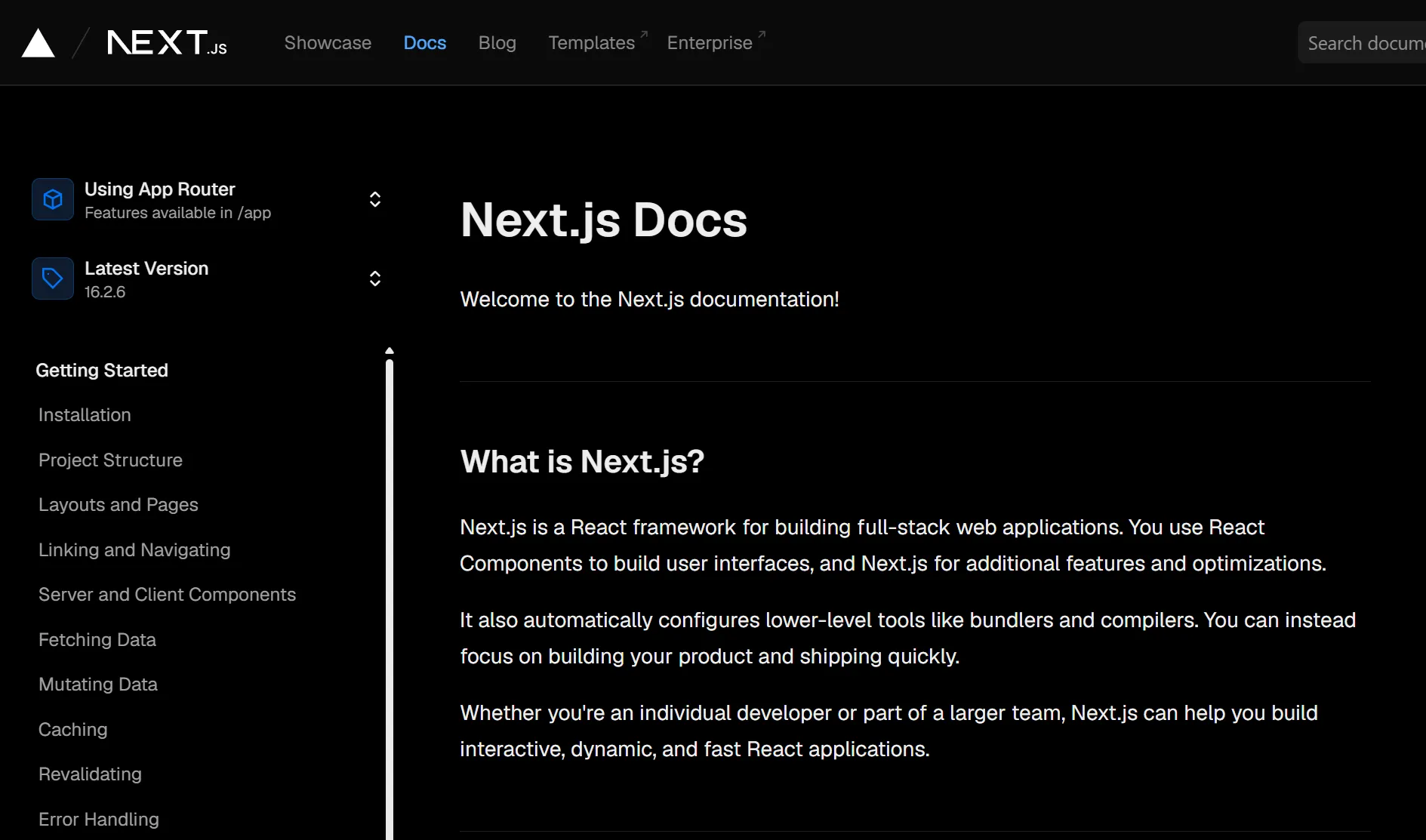This screenshot has height=840, width=1426.
Task: Click the App Router cube icon
Action: tap(53, 199)
